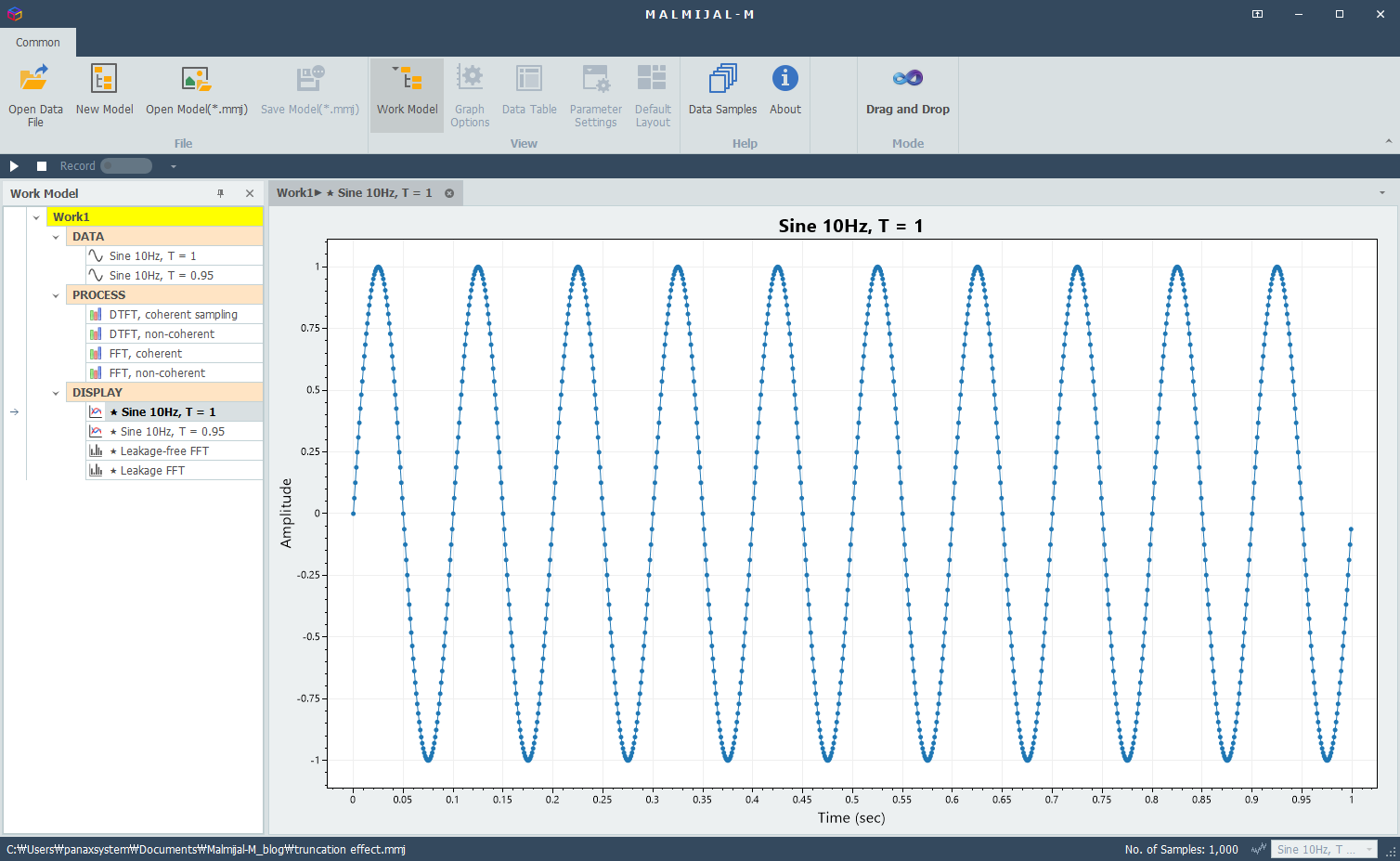Click the bar chart icon beside Leakage FFT
Screen dimensions: 1400x861
click(x=96, y=471)
